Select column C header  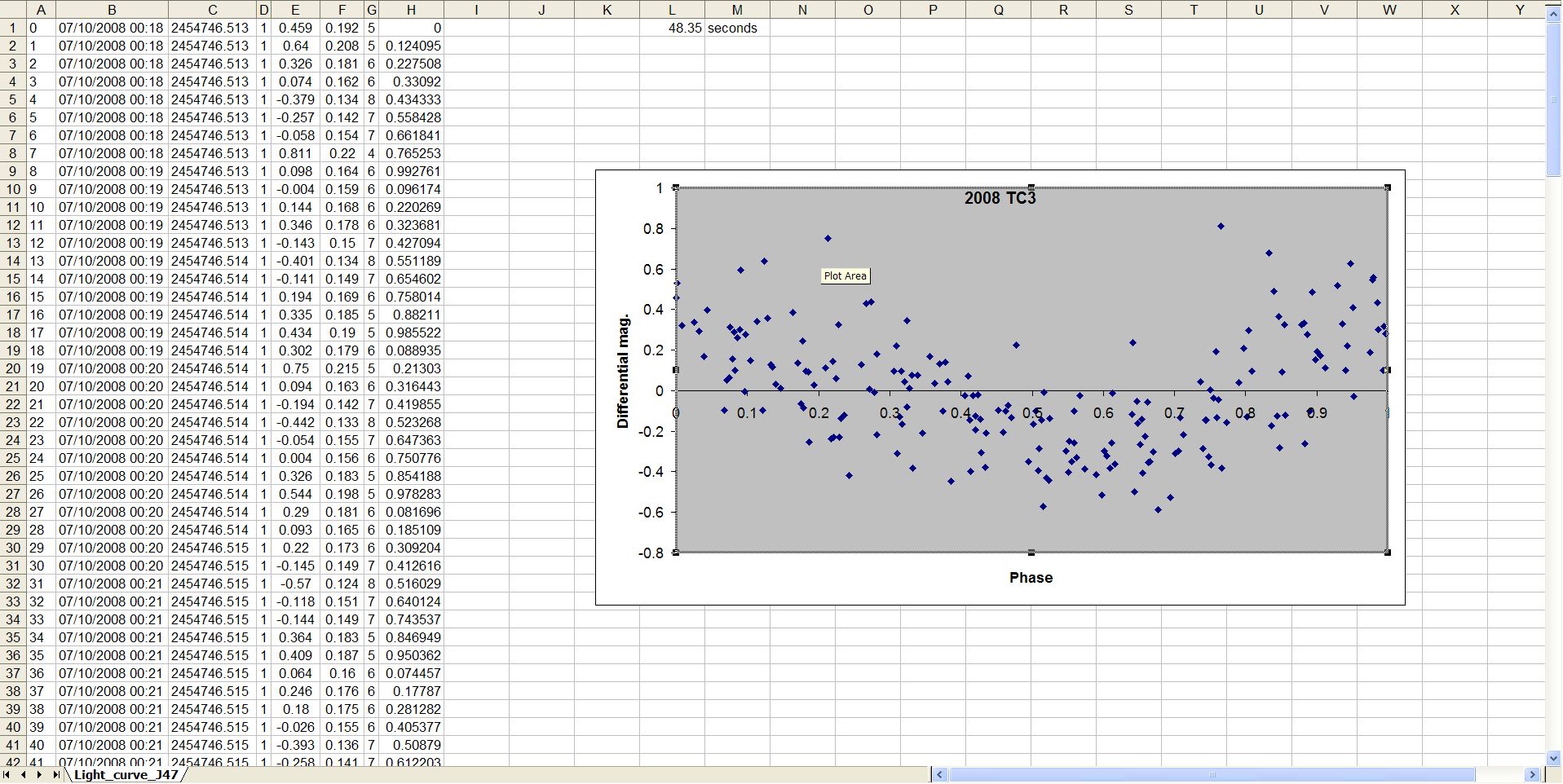tap(212, 10)
